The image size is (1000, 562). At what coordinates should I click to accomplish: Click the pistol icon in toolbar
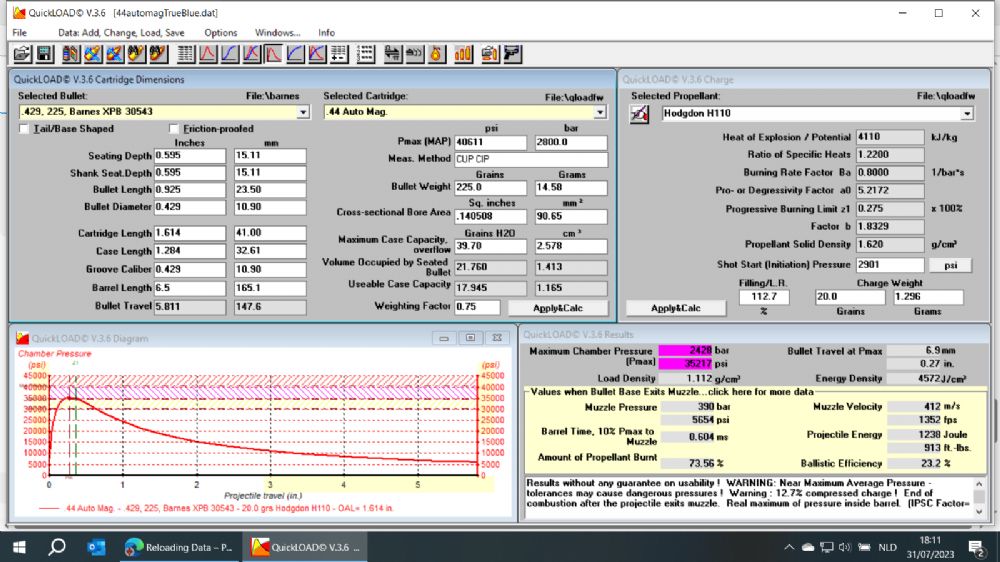(x=512, y=53)
